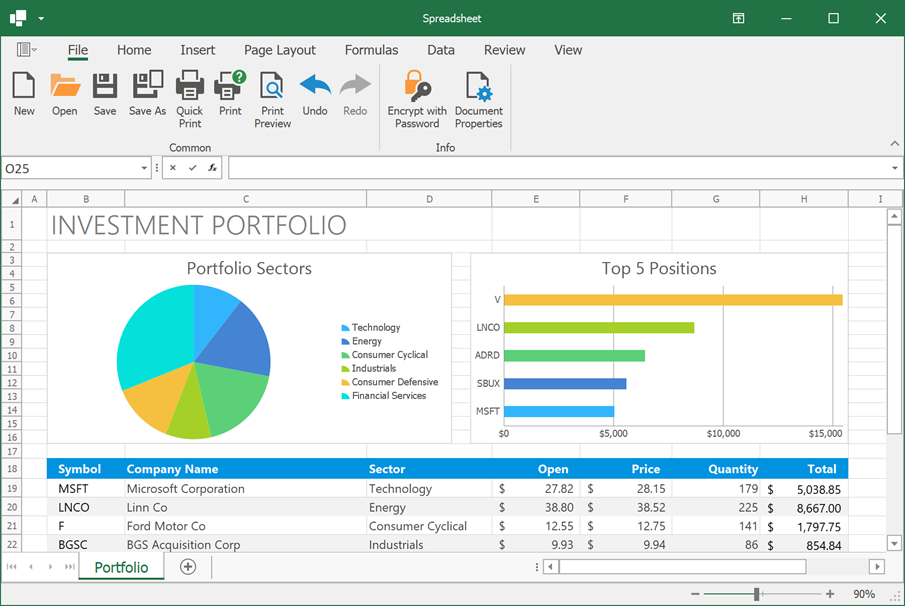Save the spreadsheet with Save icon

coord(105,94)
